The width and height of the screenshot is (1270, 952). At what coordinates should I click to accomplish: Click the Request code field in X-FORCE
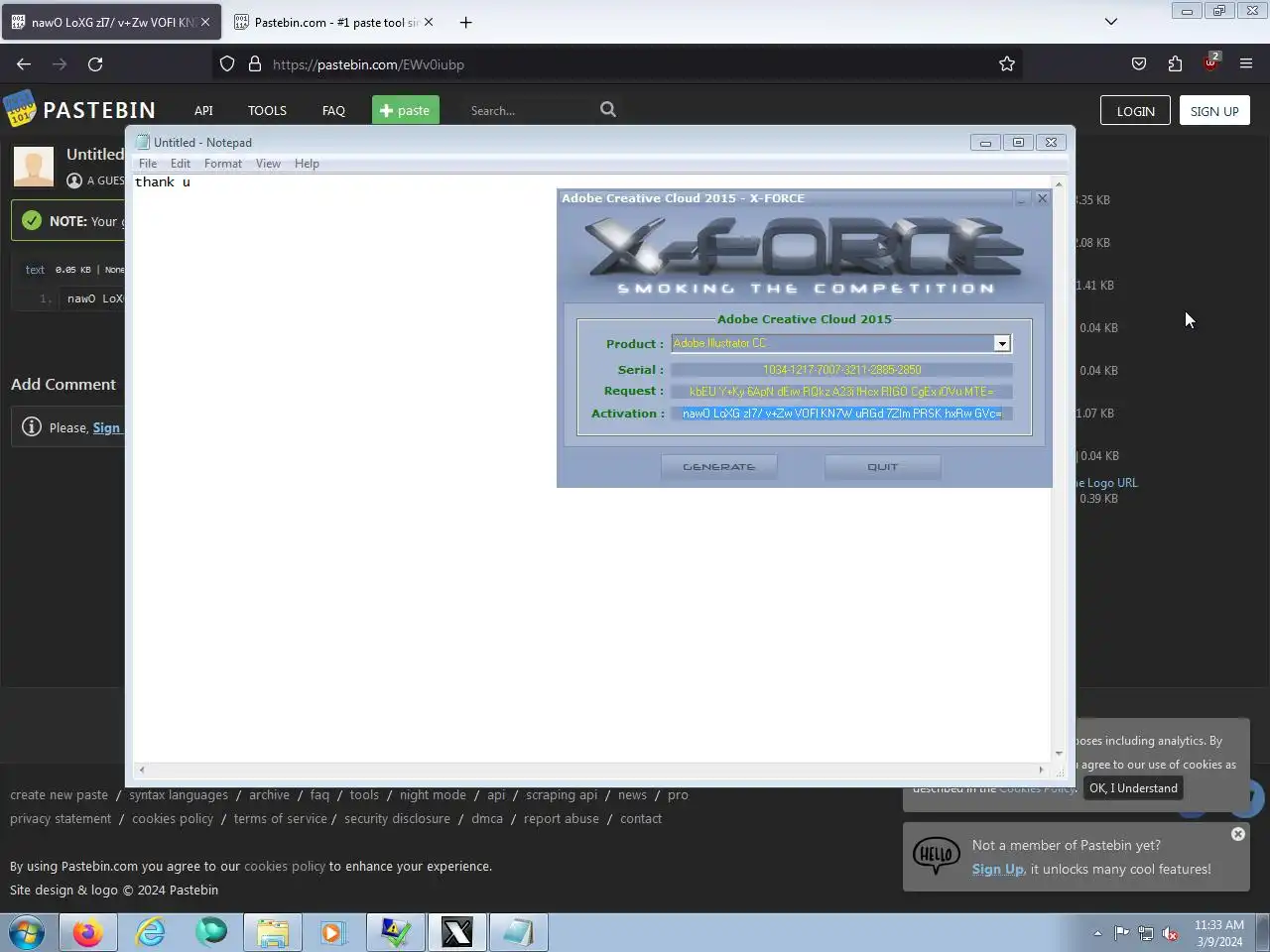click(841, 392)
